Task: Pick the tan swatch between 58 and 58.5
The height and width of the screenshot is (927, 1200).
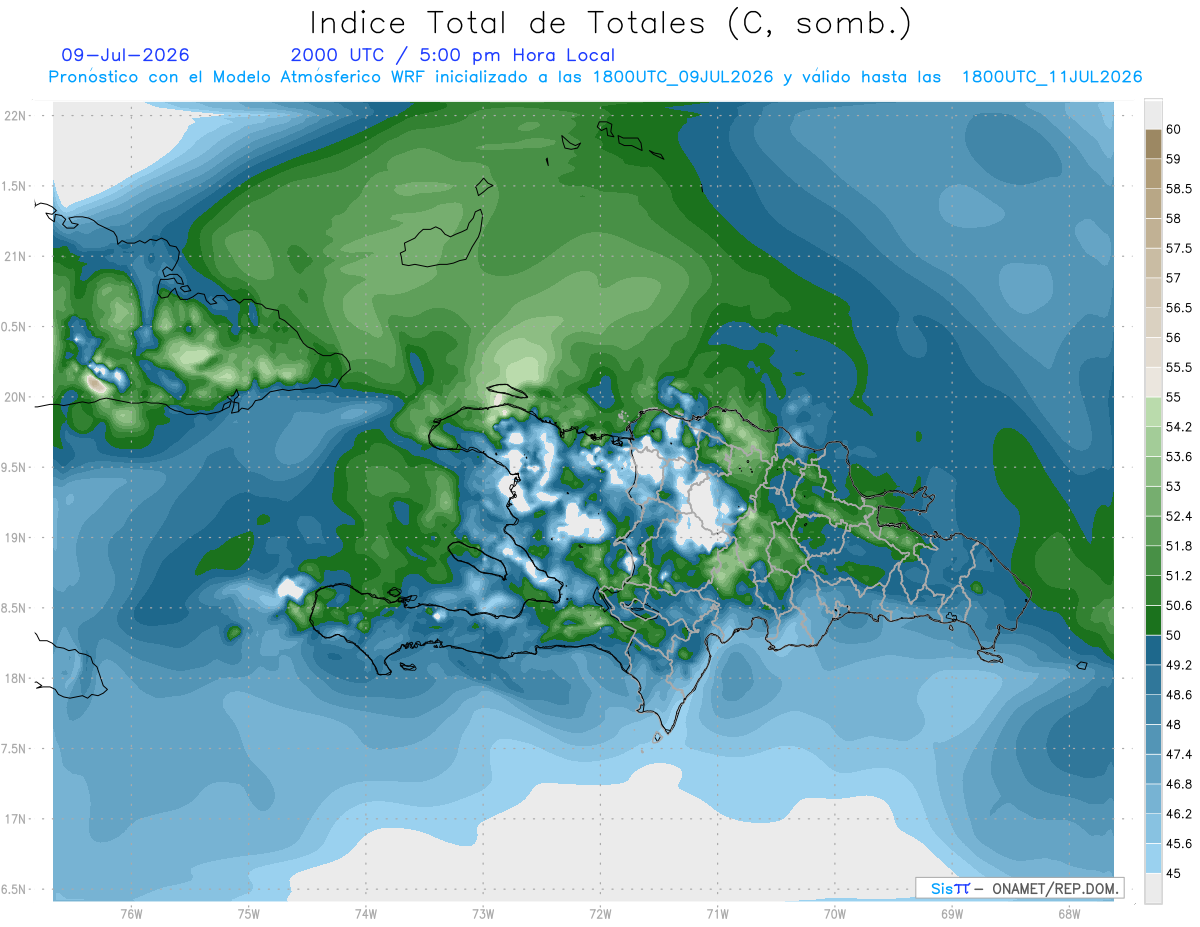Action: tap(1153, 204)
